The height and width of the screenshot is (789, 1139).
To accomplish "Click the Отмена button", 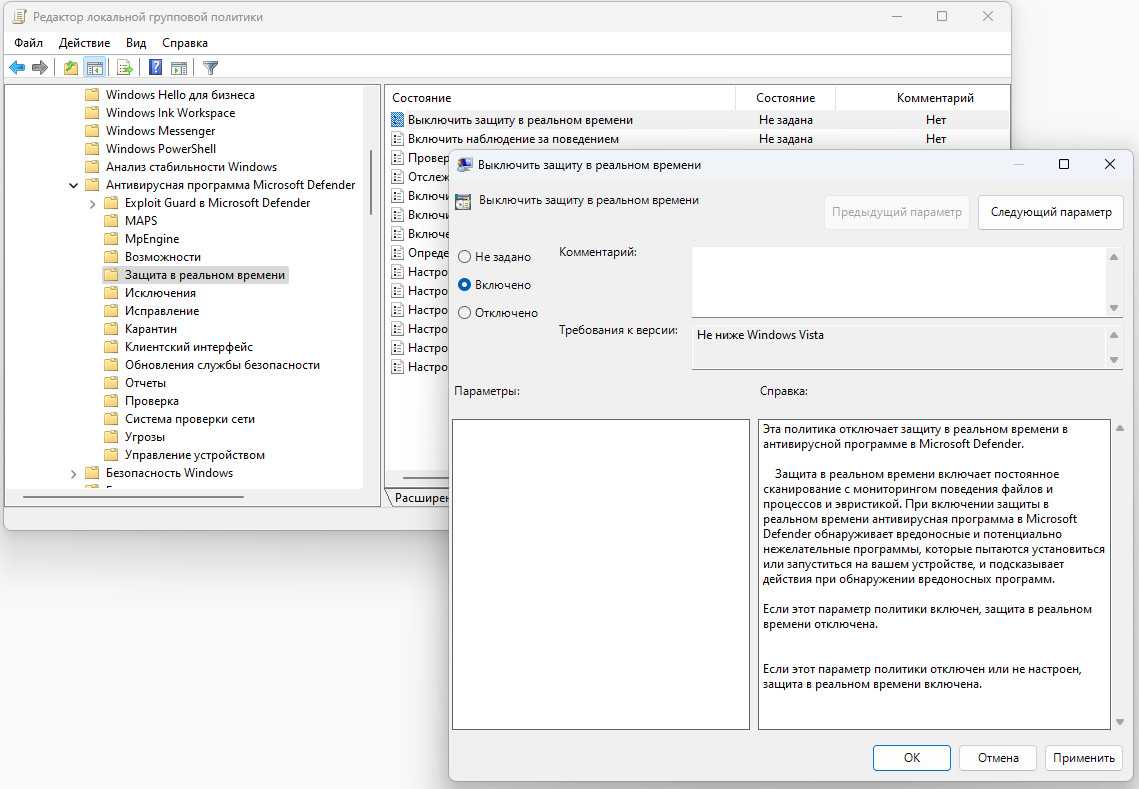I will coord(998,758).
